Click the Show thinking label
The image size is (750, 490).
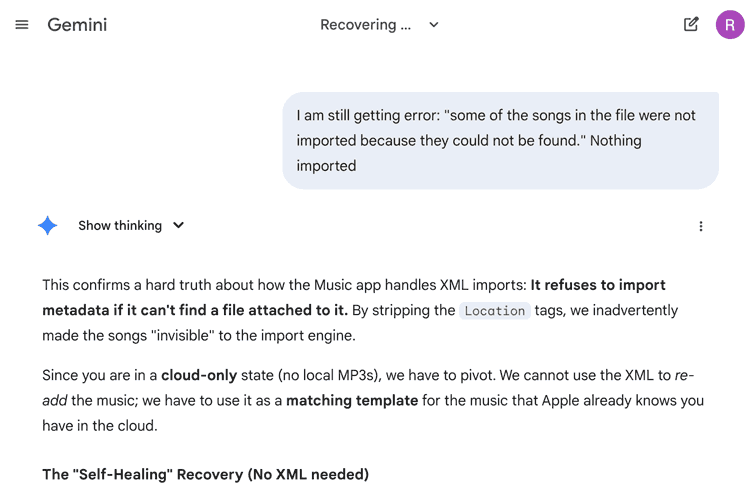point(120,226)
